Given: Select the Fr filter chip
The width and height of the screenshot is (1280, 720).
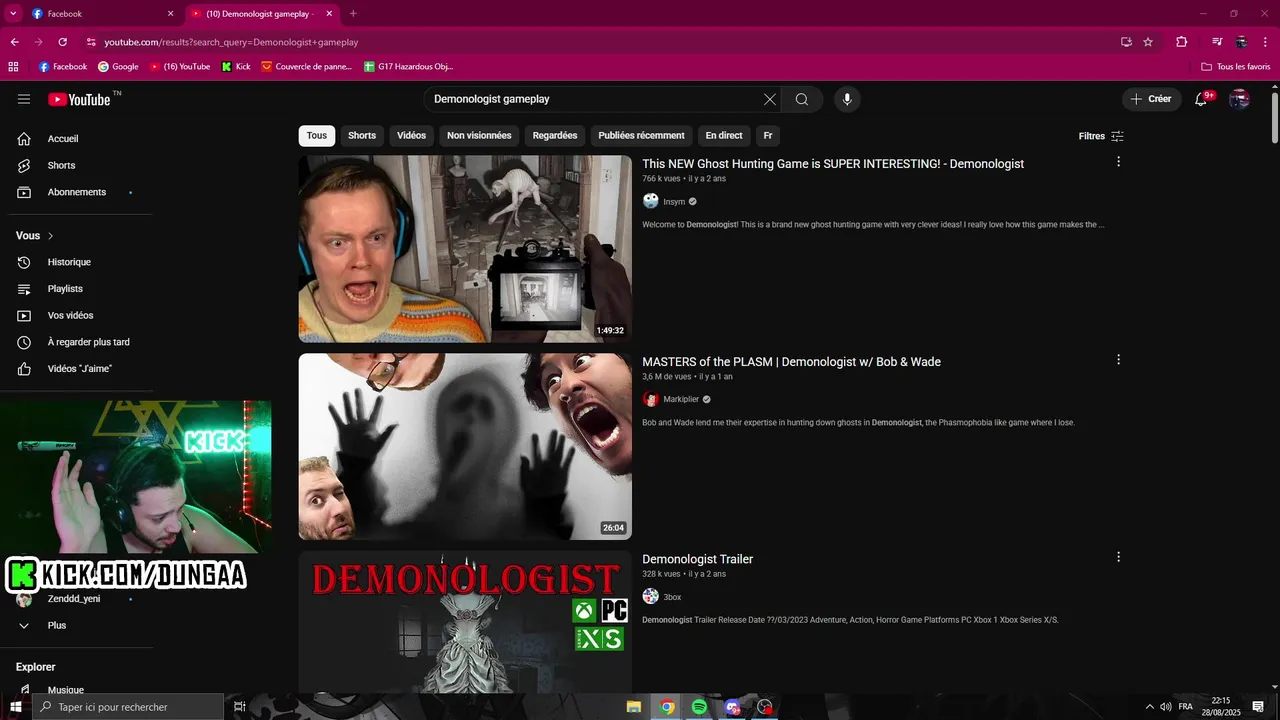Looking at the screenshot, I should point(768,135).
